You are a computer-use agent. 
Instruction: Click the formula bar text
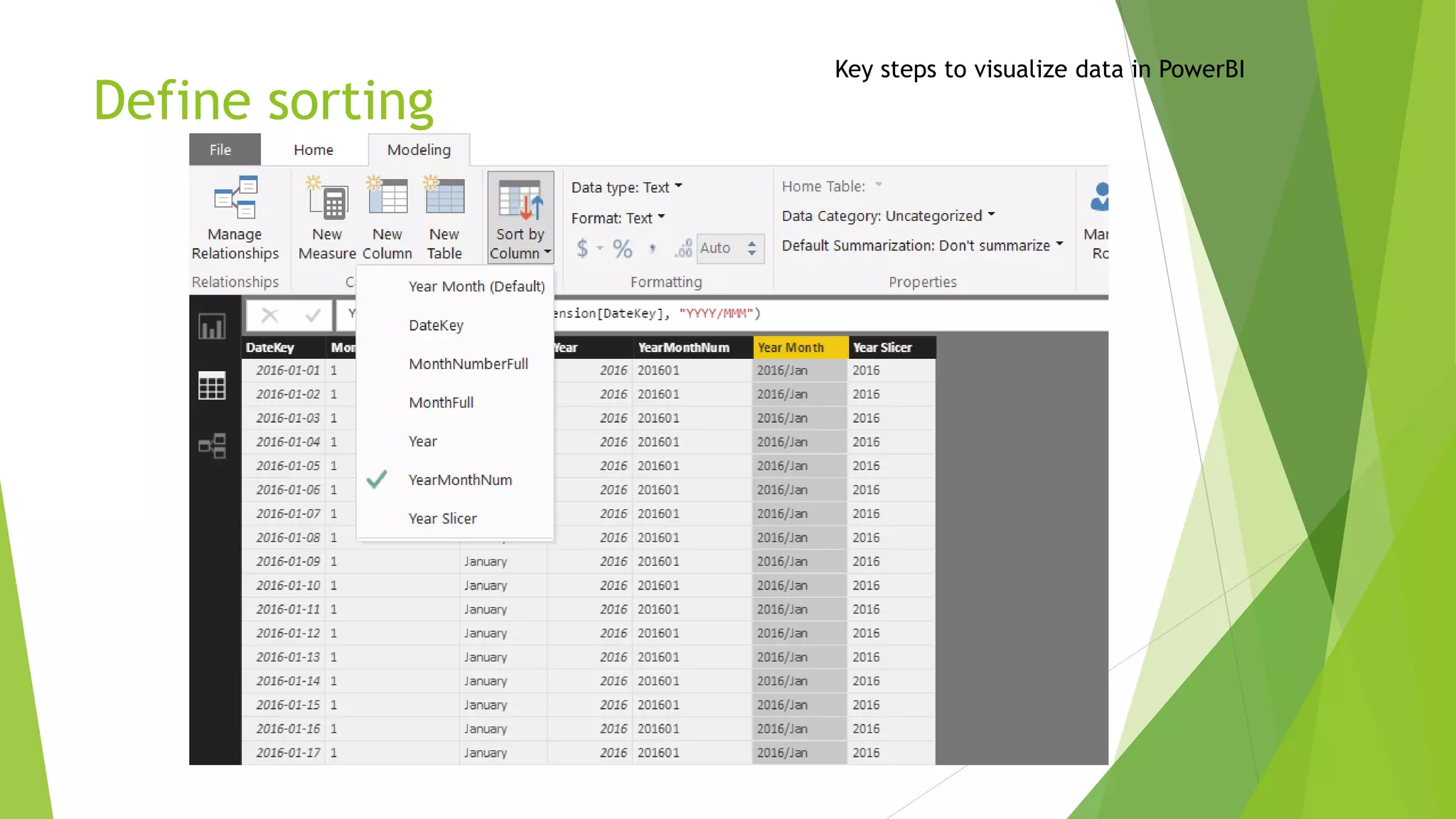pyautogui.click(x=658, y=314)
